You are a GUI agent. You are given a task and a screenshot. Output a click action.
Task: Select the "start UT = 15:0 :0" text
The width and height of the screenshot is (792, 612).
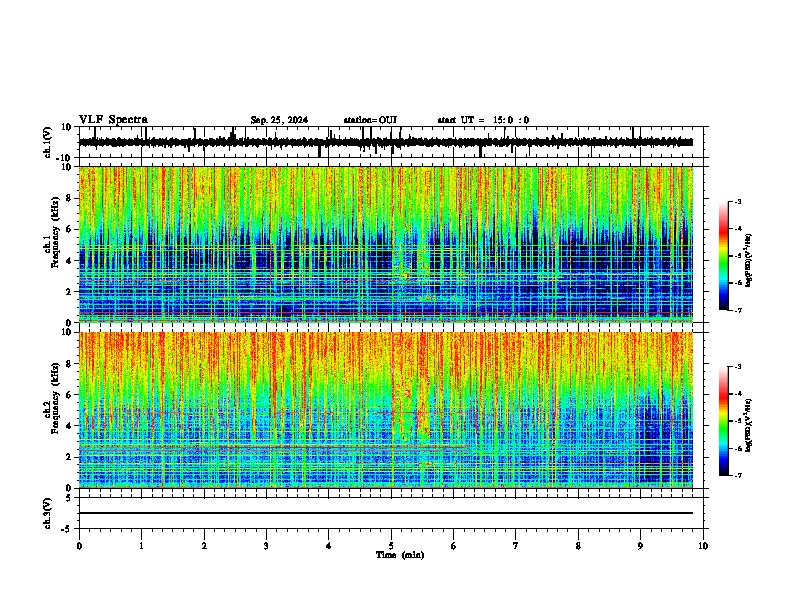click(483, 120)
